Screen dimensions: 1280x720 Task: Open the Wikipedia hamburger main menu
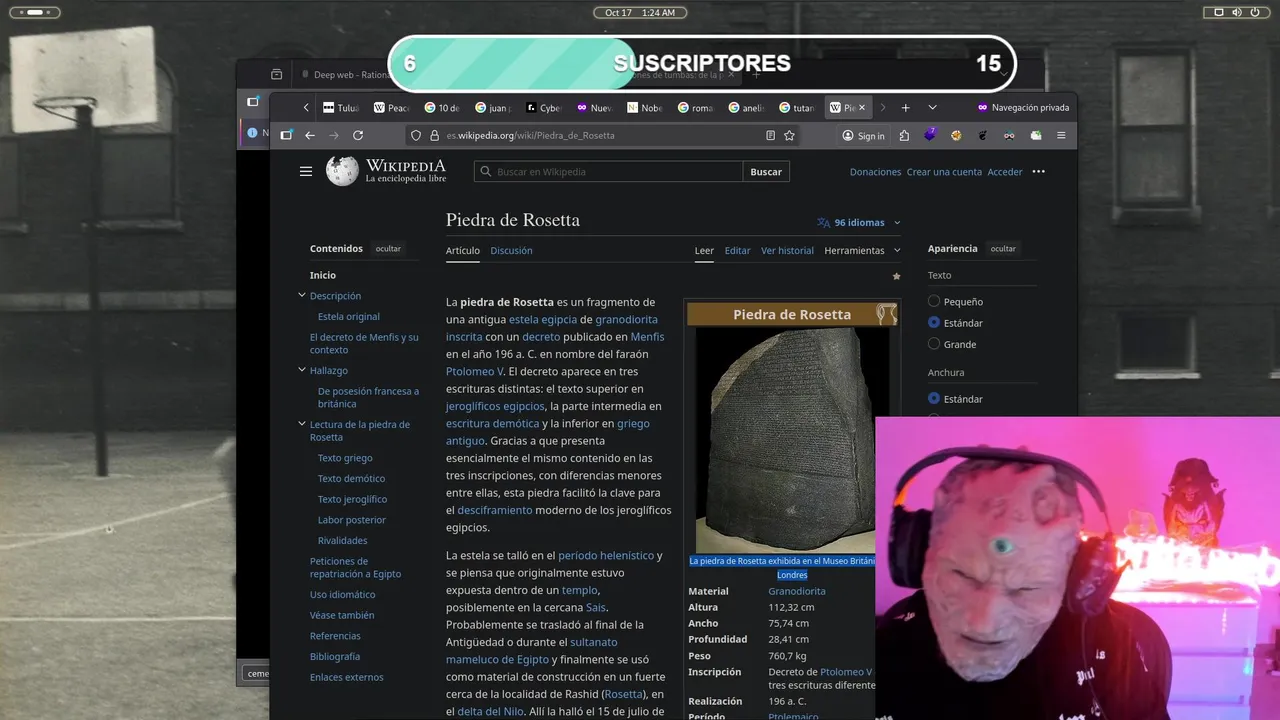(306, 171)
